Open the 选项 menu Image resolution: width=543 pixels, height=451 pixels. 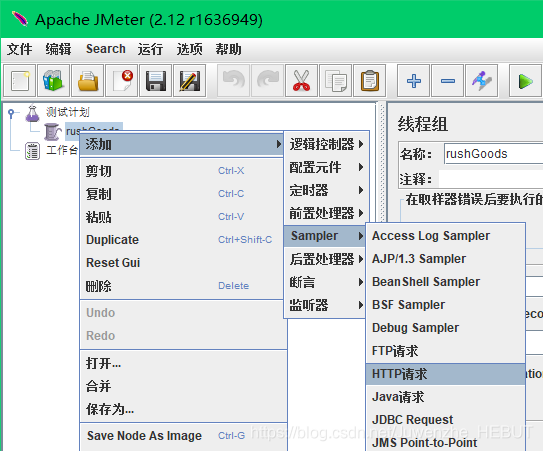click(x=189, y=49)
